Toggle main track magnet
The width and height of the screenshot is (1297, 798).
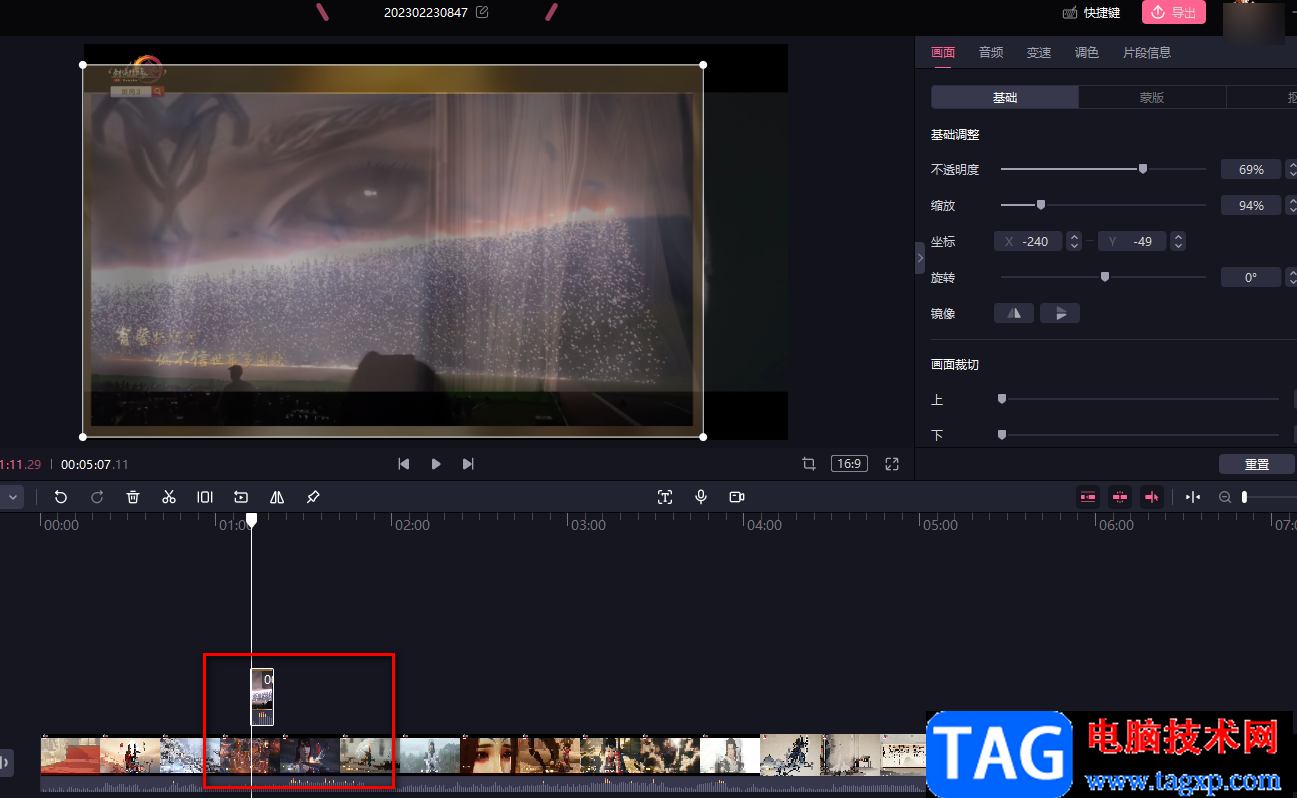point(1088,497)
